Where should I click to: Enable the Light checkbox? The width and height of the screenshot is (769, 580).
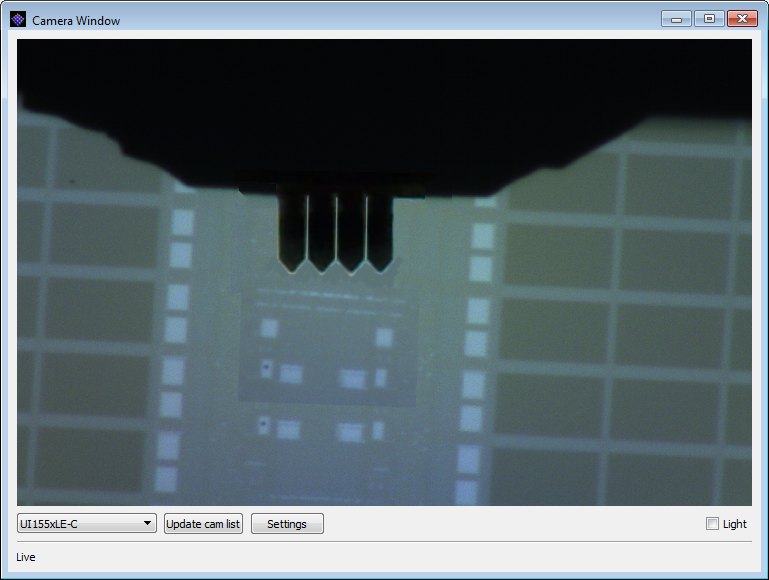(712, 524)
